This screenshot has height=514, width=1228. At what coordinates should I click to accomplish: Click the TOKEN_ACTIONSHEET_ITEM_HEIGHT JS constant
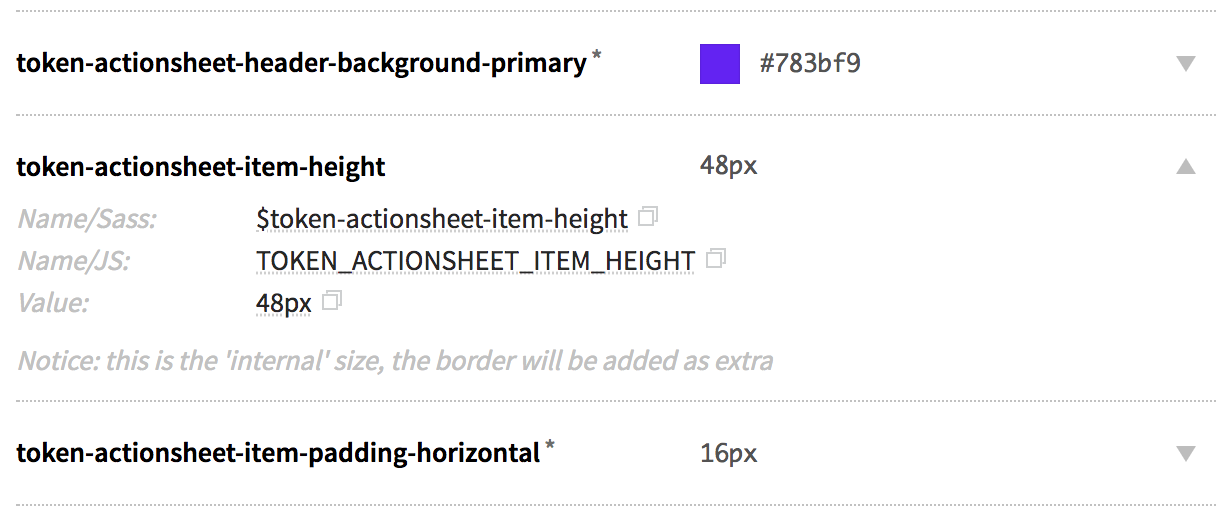(475, 261)
